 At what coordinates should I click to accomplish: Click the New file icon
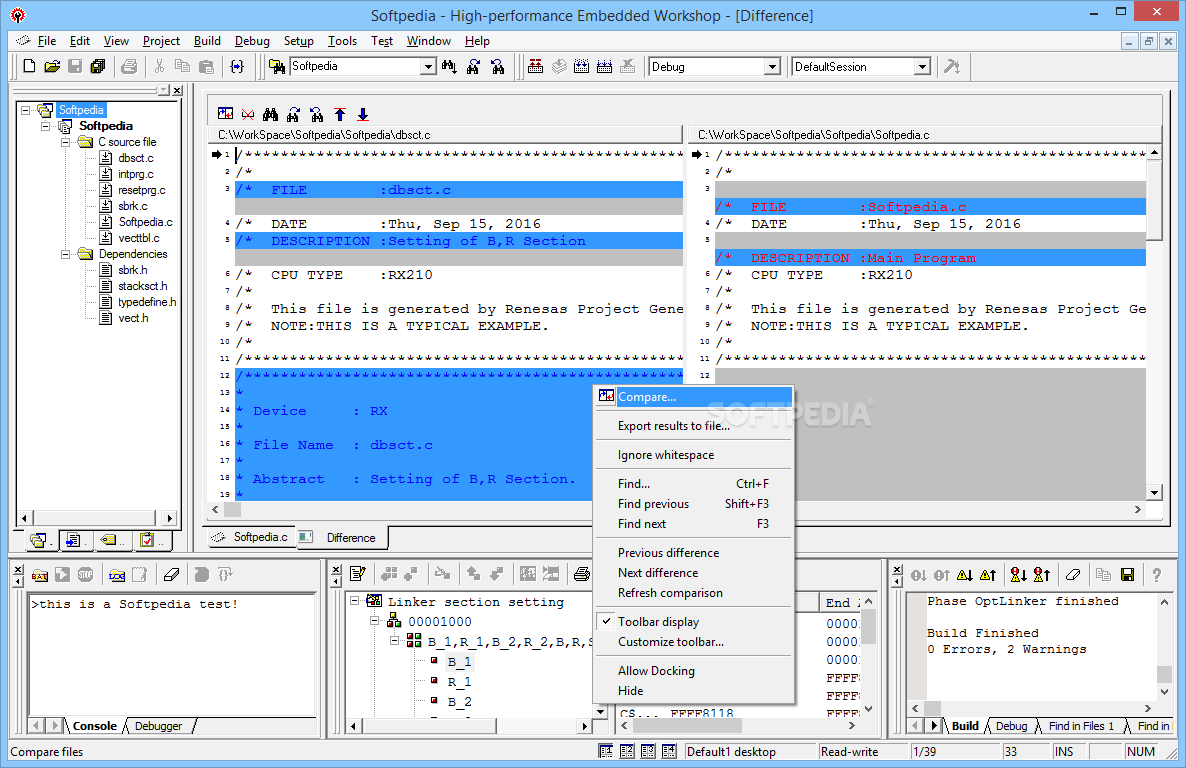point(29,67)
